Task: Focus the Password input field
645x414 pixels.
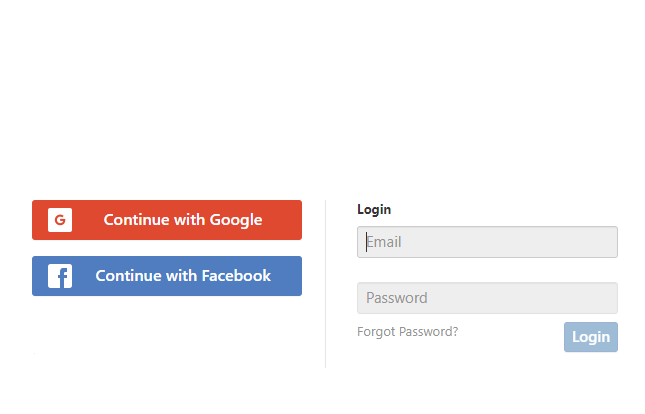Action: pos(487,298)
